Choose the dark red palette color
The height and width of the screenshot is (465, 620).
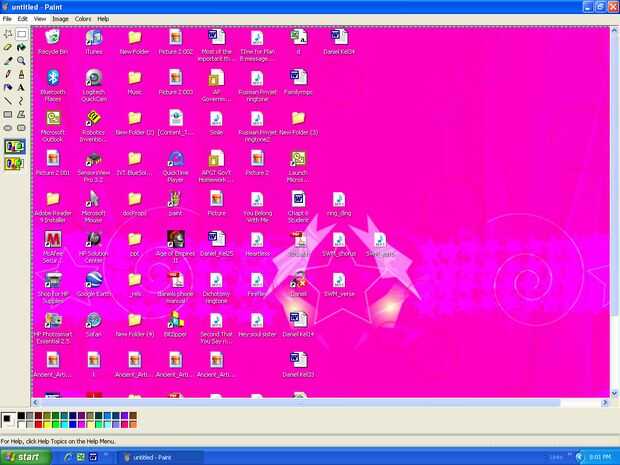(38, 416)
